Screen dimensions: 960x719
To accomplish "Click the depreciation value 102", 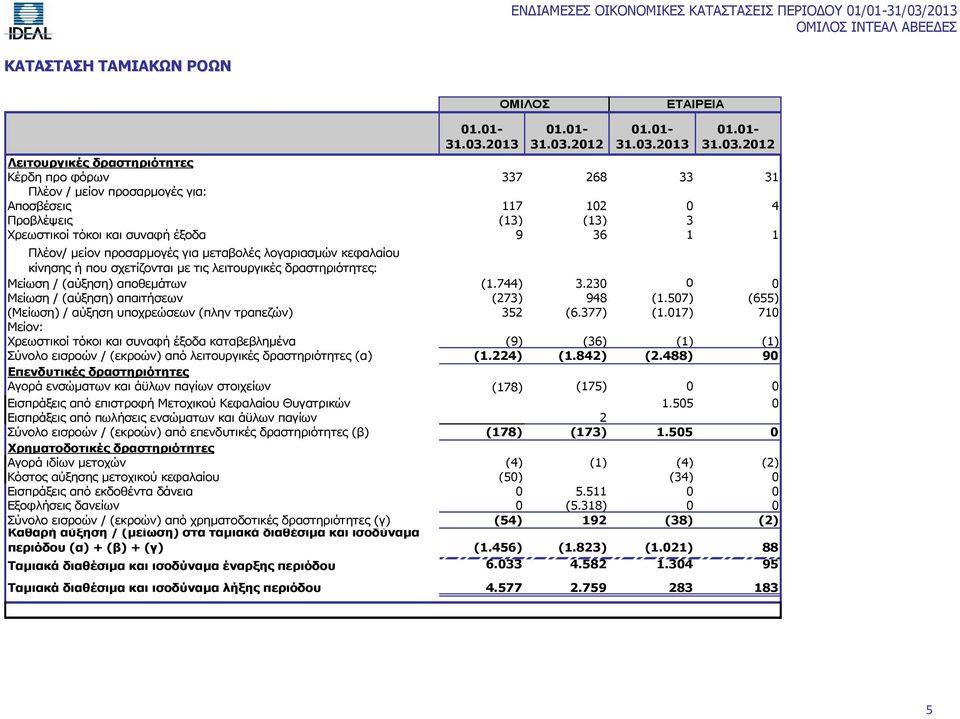I will pos(596,206).
